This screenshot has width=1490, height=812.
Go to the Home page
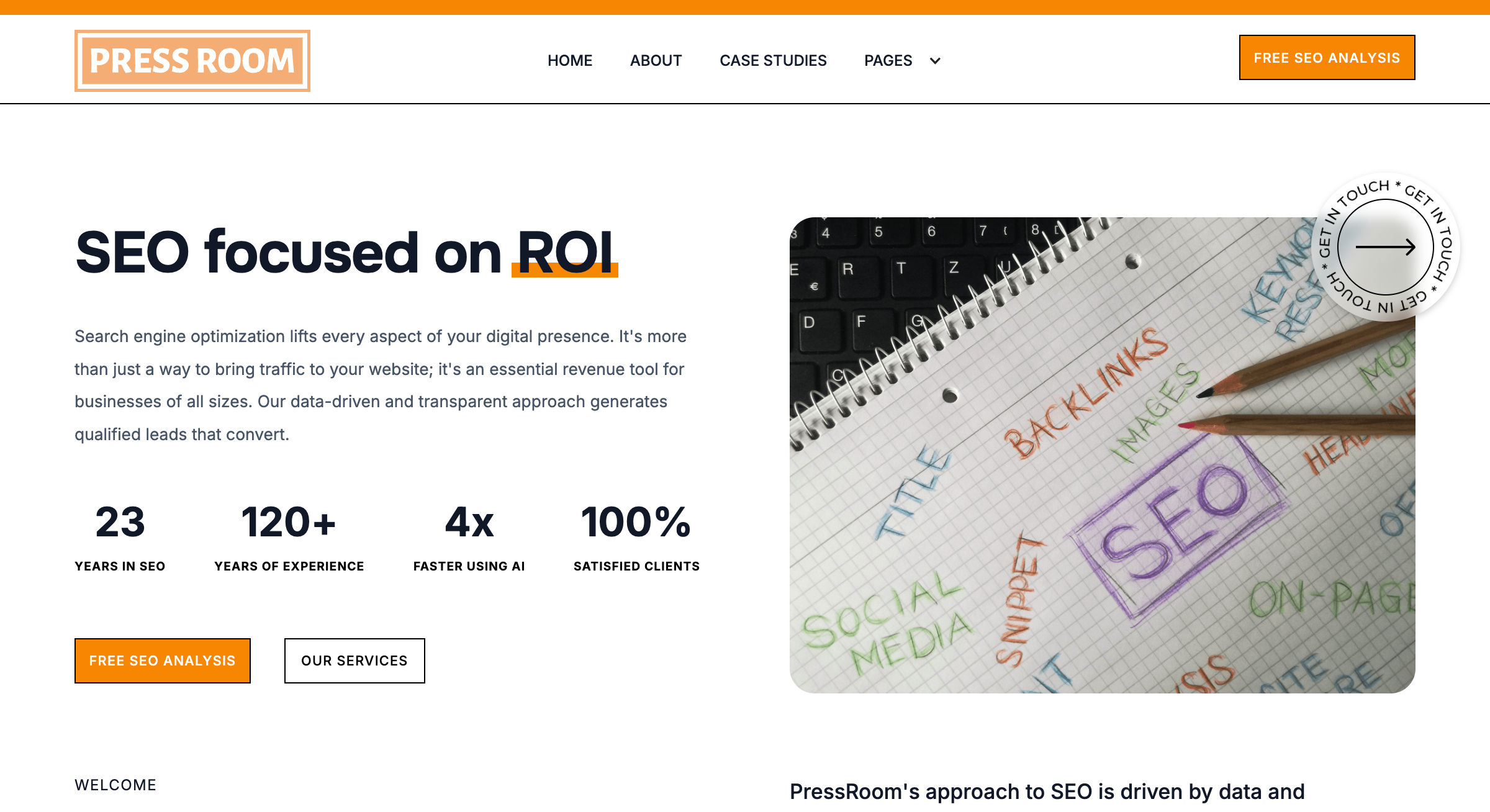569,61
